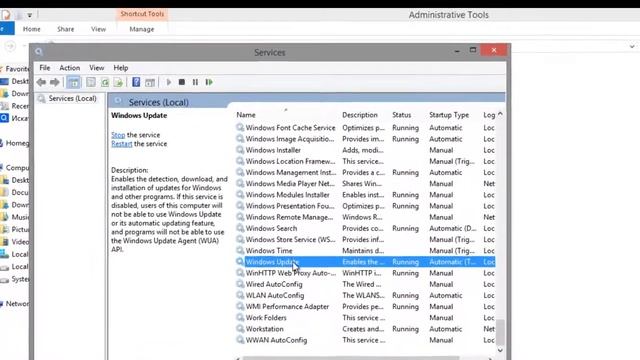
Task: Select Windows Management Instrumentation row
Action: coord(366,172)
